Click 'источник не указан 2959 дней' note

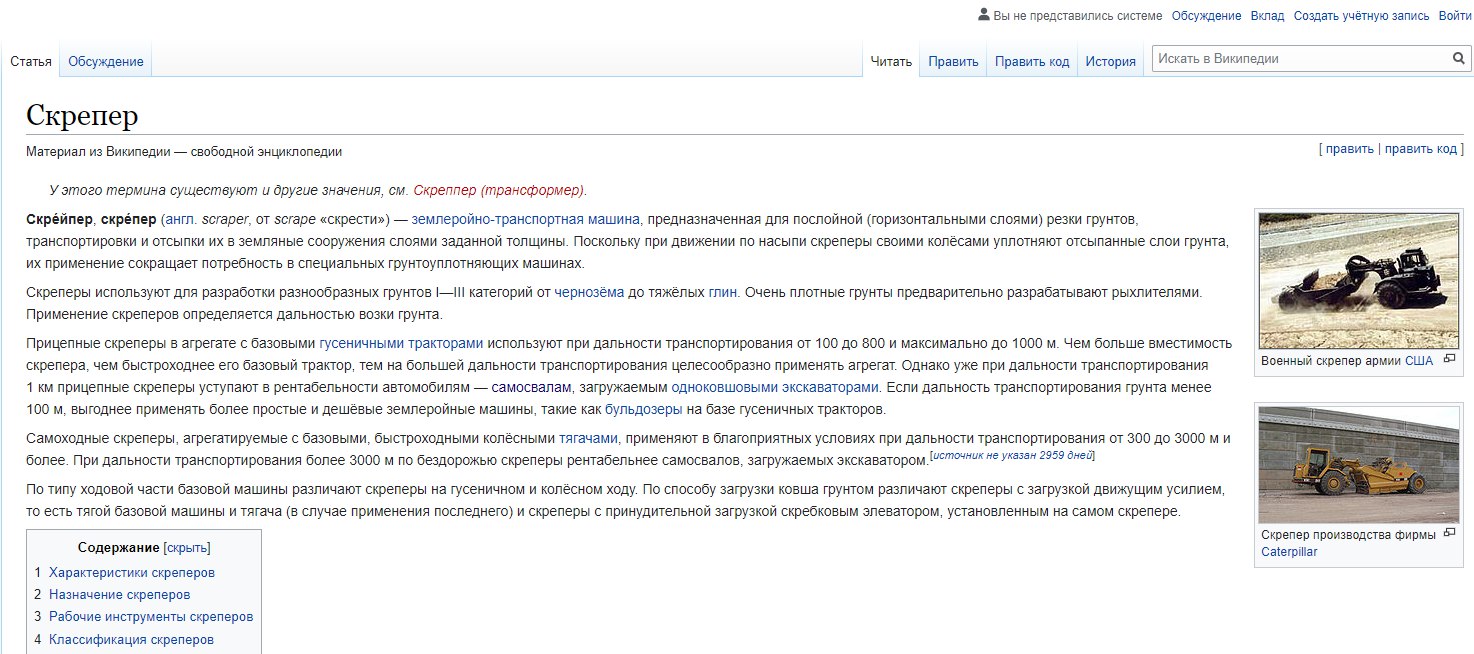tap(1012, 455)
